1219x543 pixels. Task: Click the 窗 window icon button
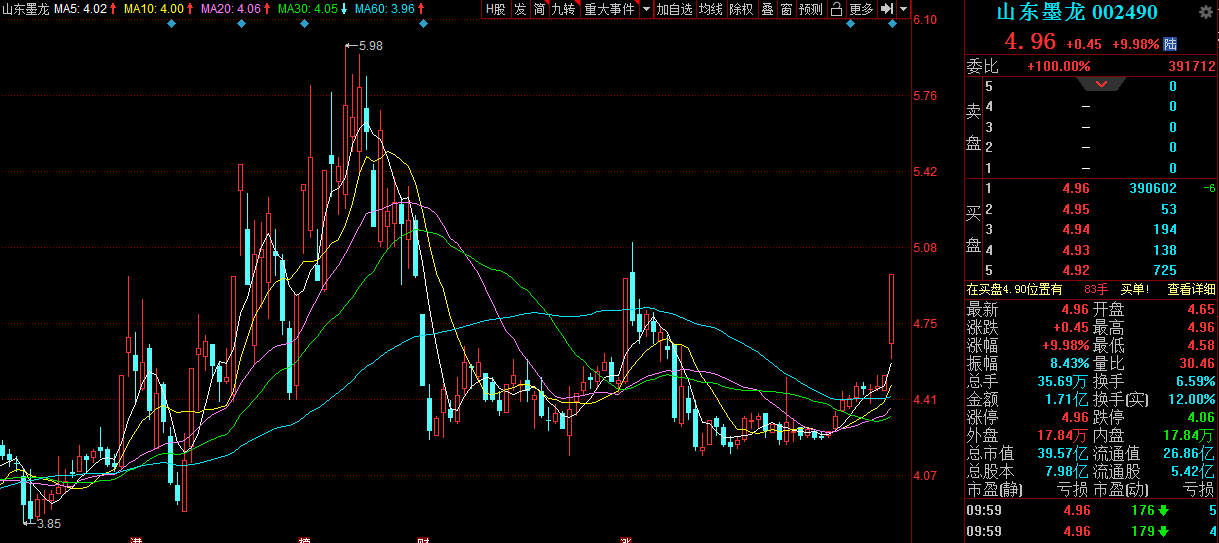tap(786, 9)
